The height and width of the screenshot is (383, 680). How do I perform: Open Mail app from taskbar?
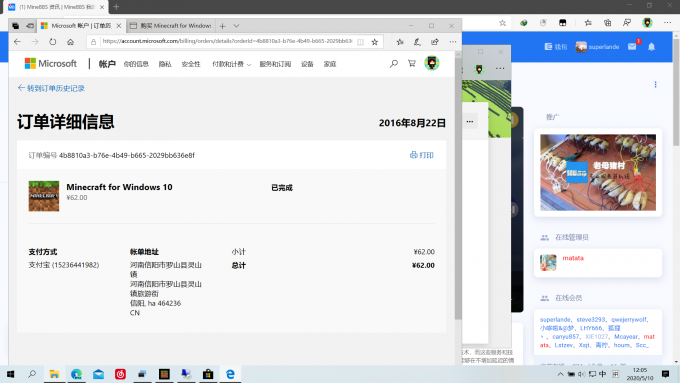(x=98, y=374)
